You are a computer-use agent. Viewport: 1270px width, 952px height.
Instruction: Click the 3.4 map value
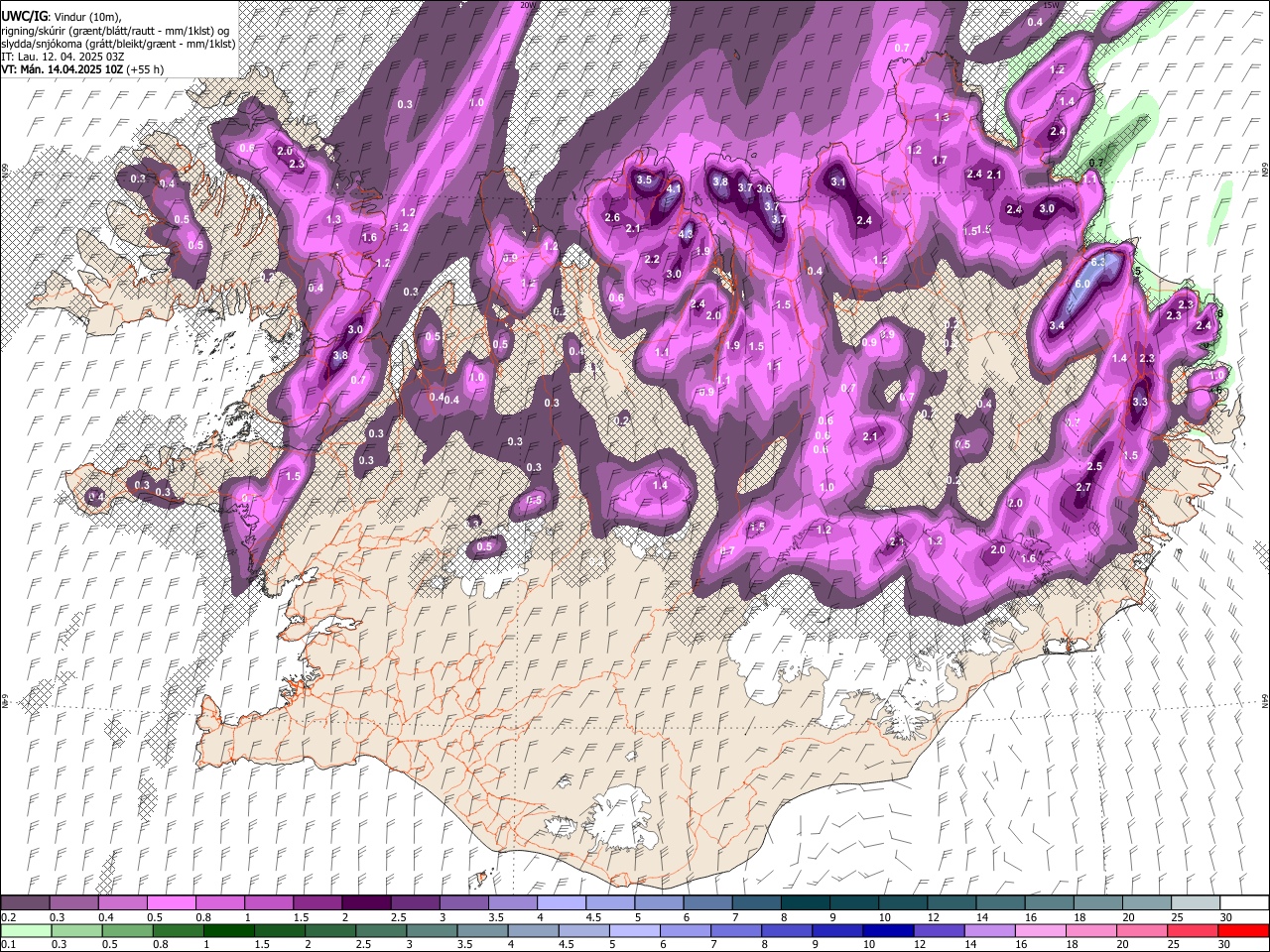pyautogui.click(x=1057, y=325)
